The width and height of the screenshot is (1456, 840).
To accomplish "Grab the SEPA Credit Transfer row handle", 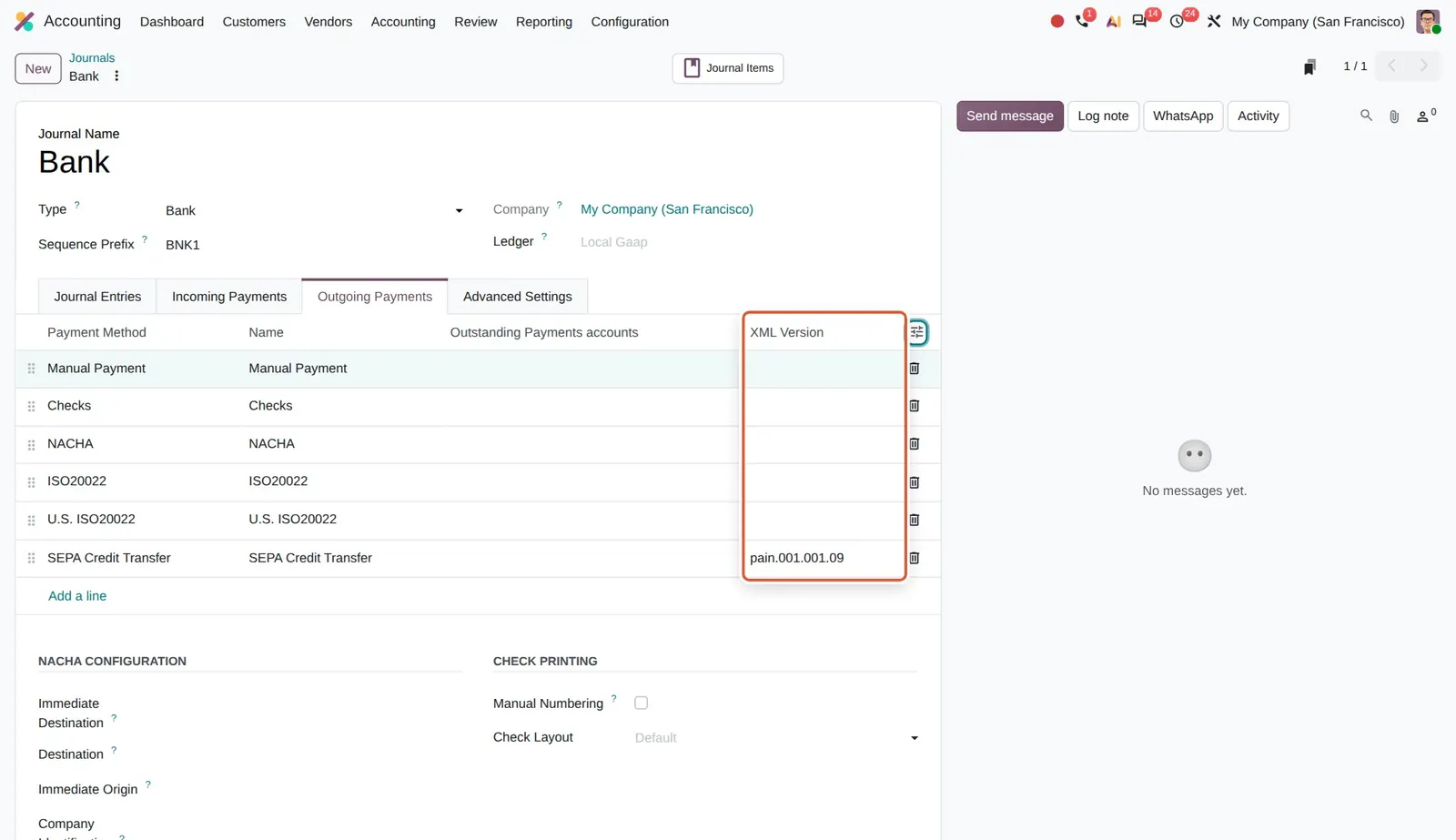I will (x=31, y=558).
